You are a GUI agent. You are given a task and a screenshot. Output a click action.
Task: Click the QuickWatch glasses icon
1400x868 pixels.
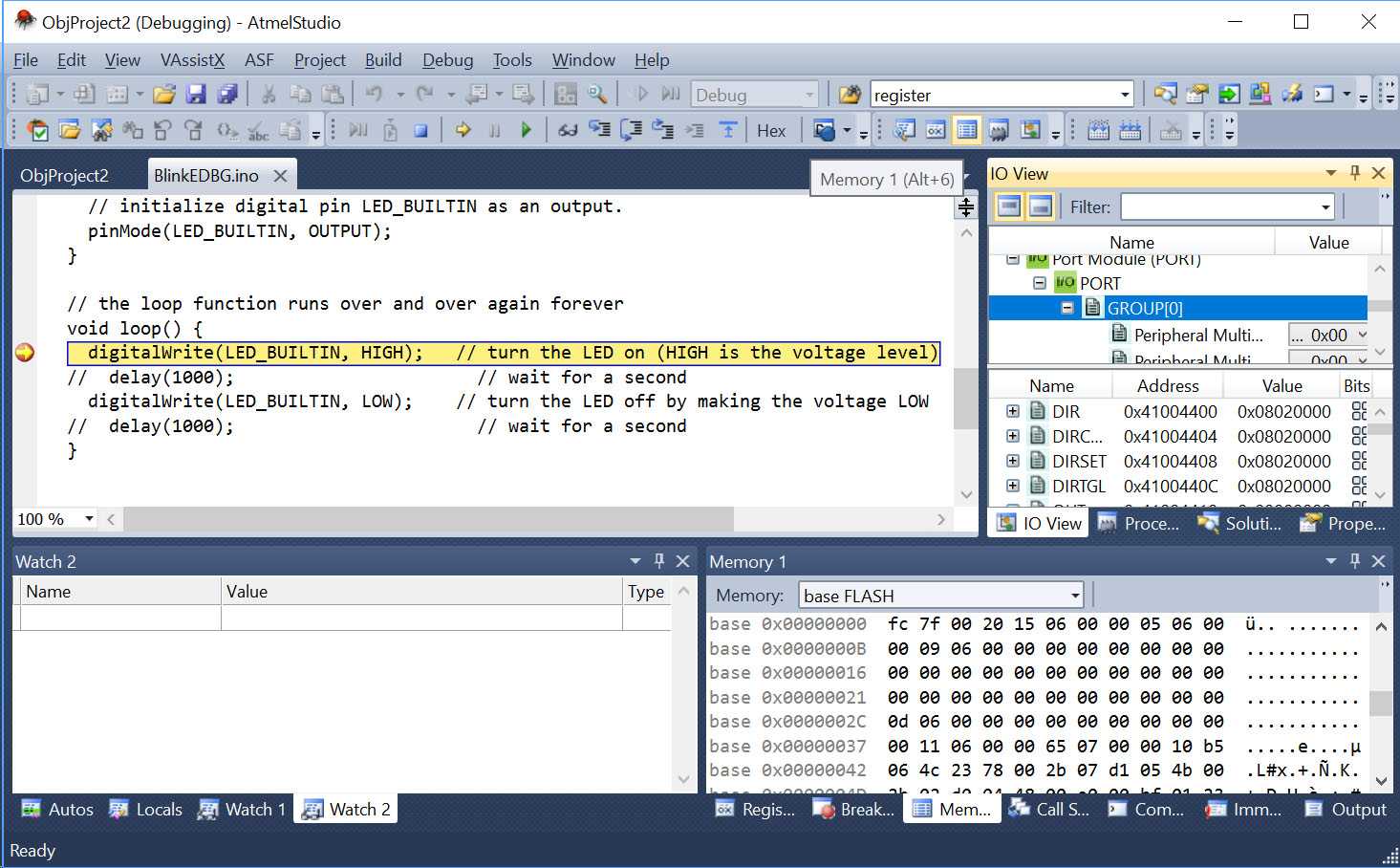[568, 130]
